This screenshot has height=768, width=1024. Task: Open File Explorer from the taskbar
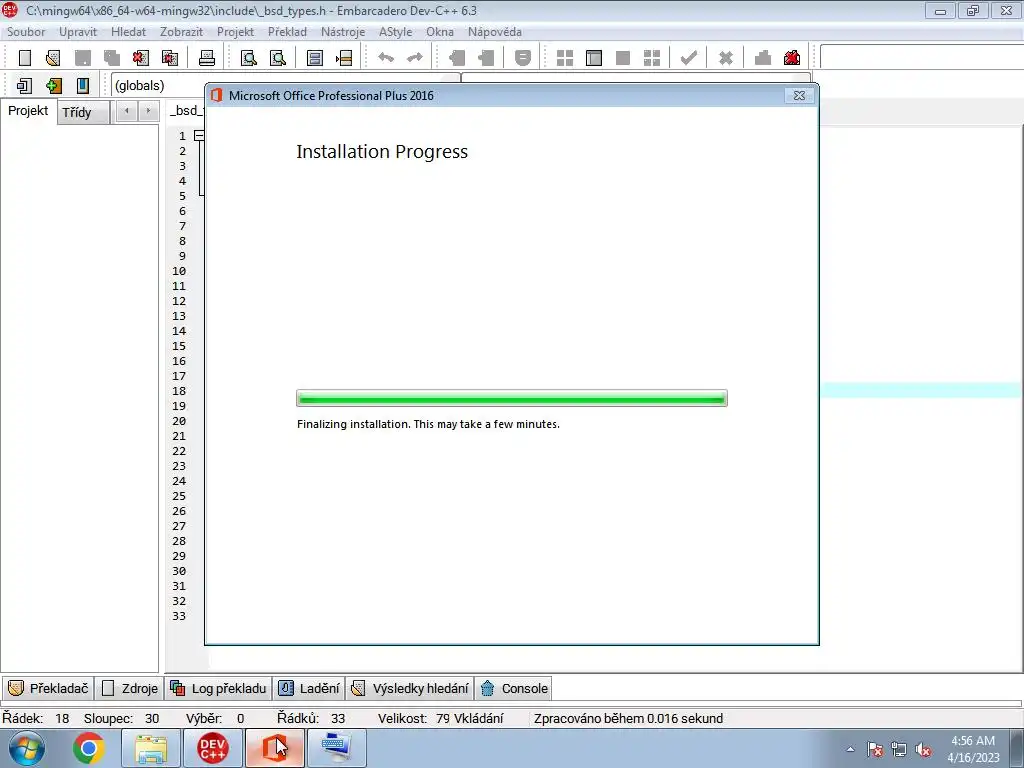[x=151, y=748]
